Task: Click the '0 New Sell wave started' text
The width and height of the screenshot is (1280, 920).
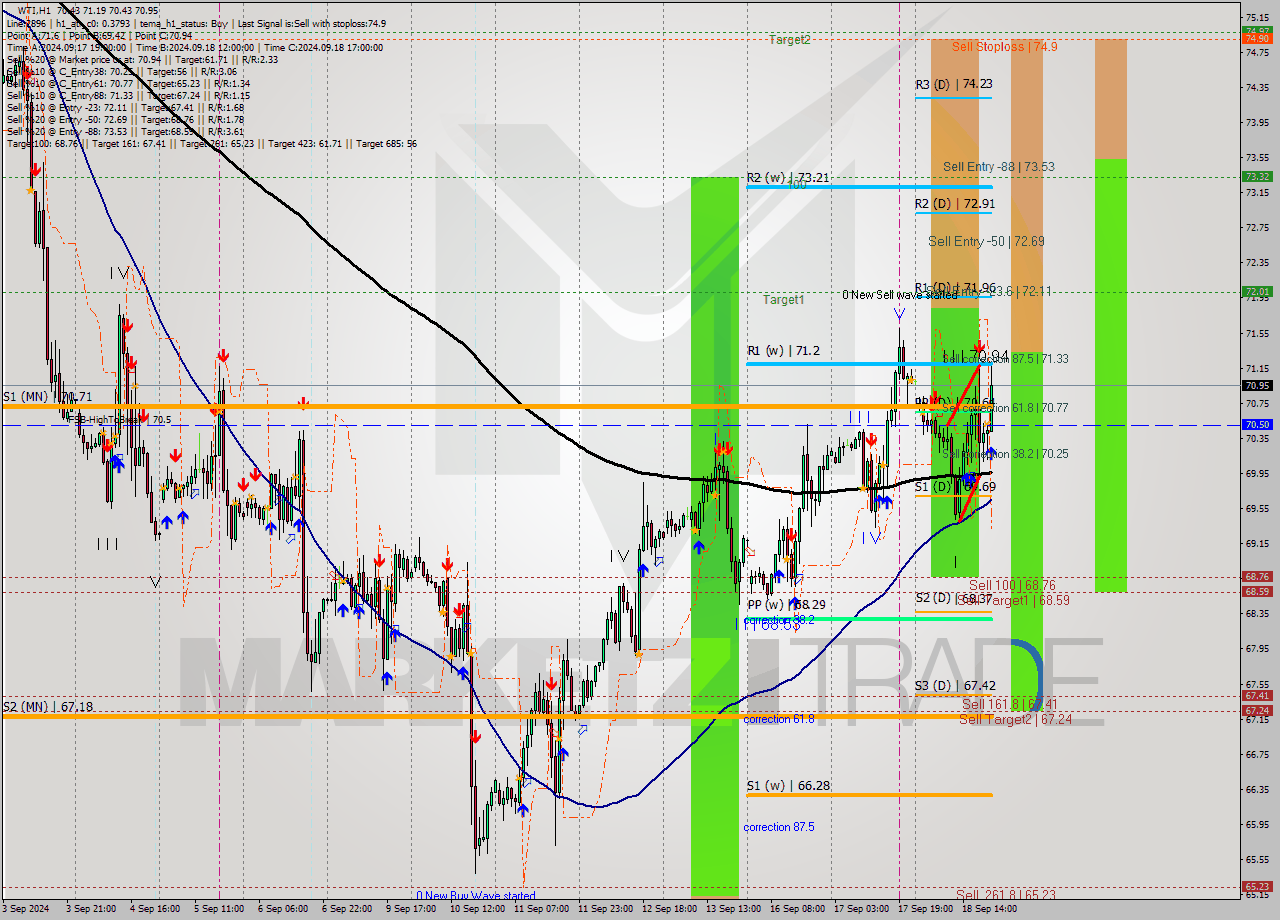Action: [x=899, y=295]
